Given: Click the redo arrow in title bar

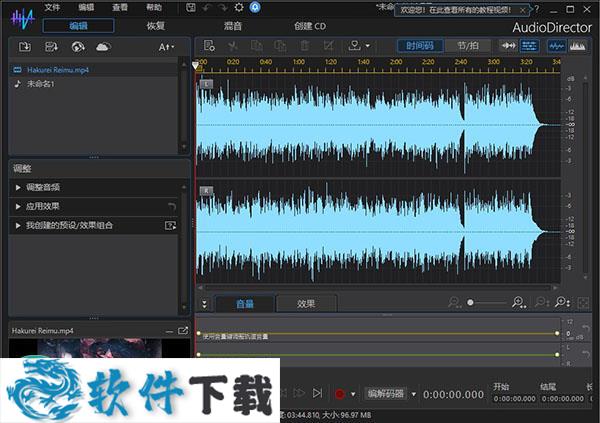Looking at the screenshot, I should coord(223,8).
